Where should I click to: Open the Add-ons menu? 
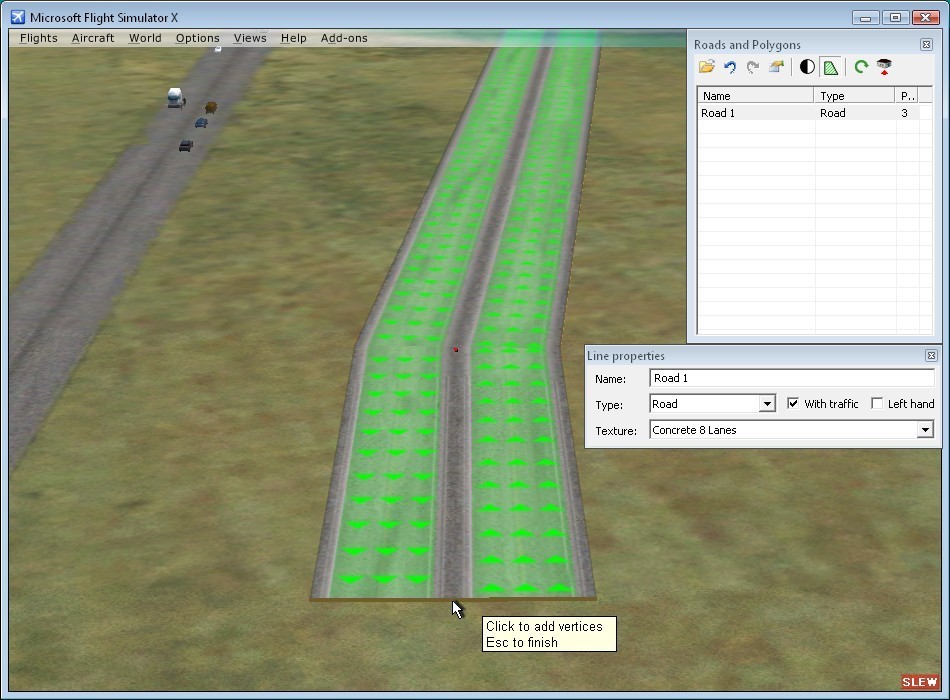(x=344, y=38)
